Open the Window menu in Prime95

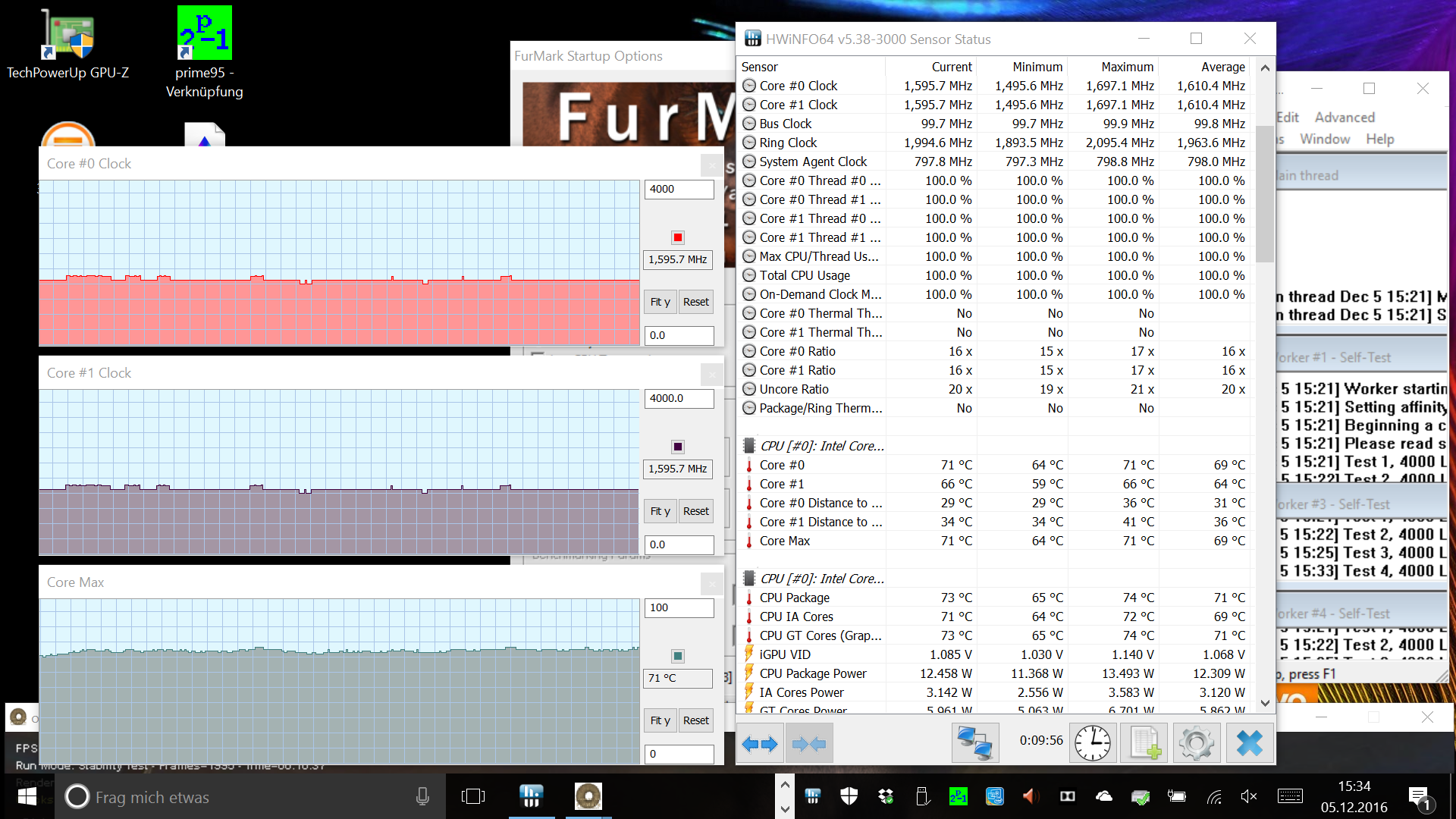pos(1324,139)
